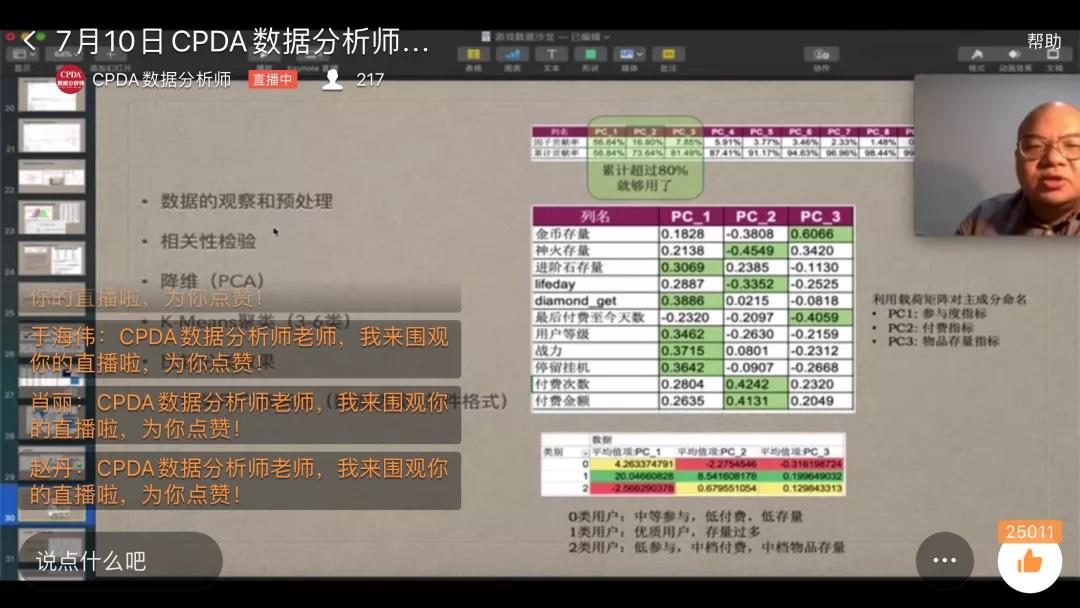Click the note PC2: 付费指标

(931, 327)
